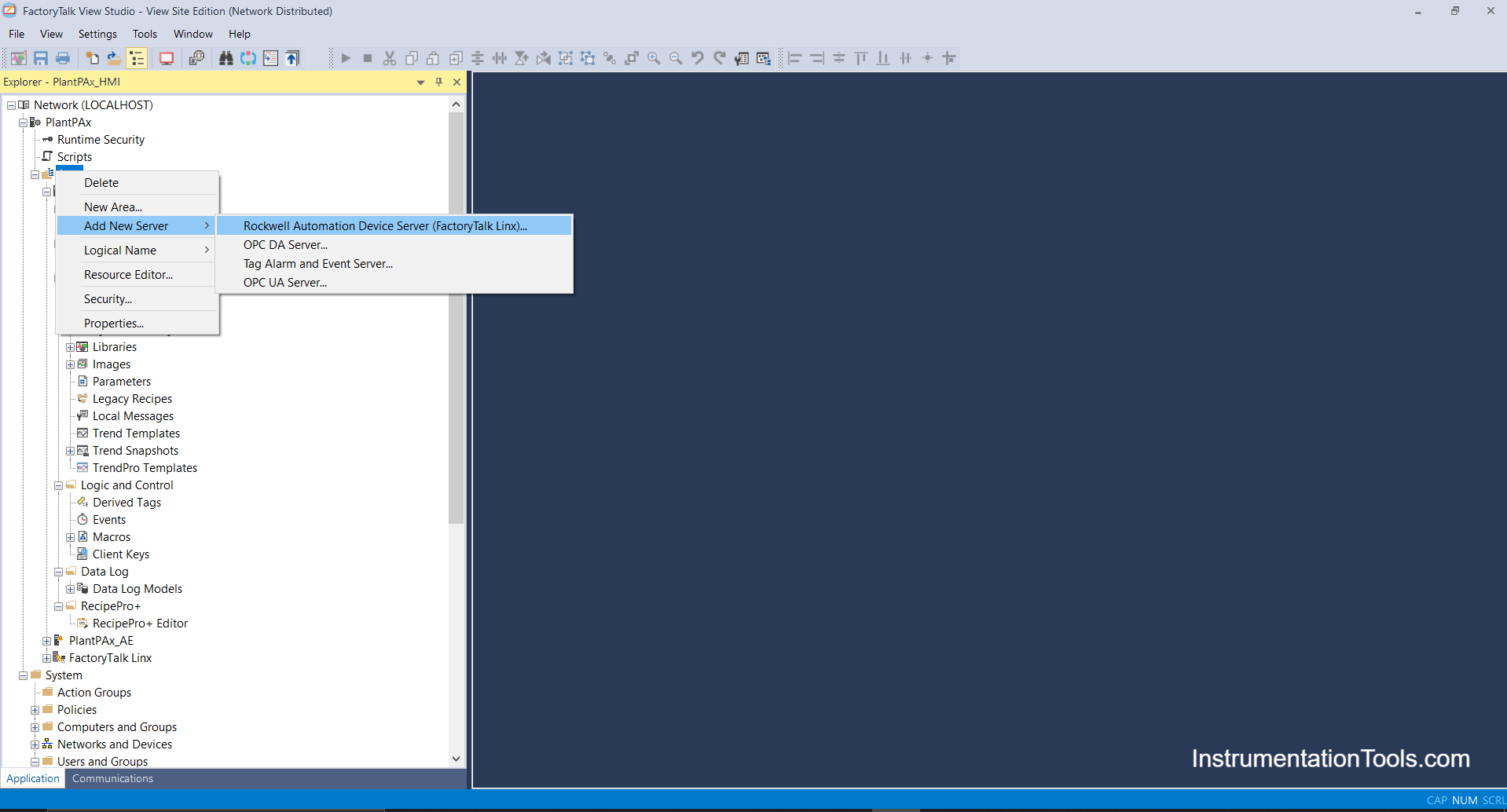Click the Undo arrow icon
Viewport: 1507px width, 812px height.
[x=698, y=58]
